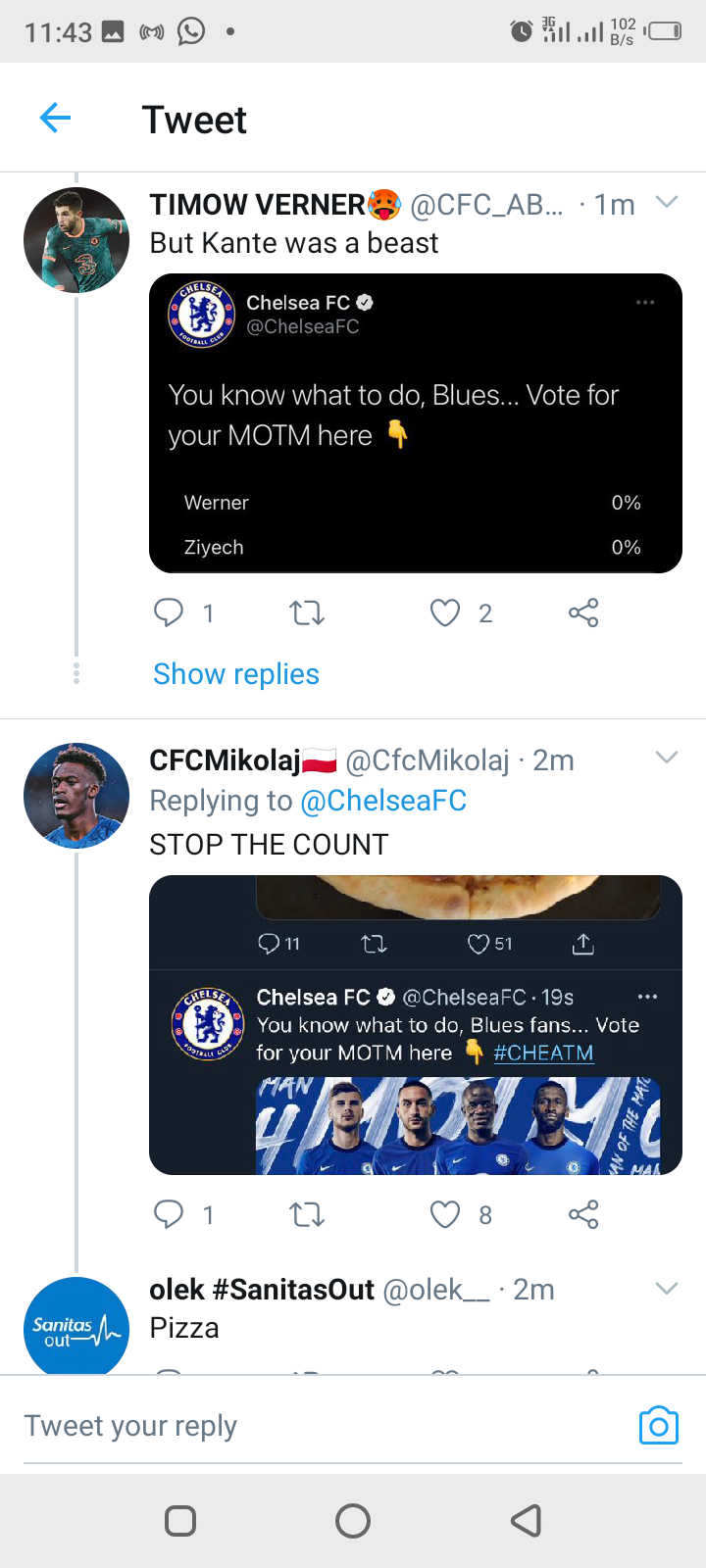Expand options chevron on CFCMikolaj's tweet
Screen dimensions: 706x1568
667,758
